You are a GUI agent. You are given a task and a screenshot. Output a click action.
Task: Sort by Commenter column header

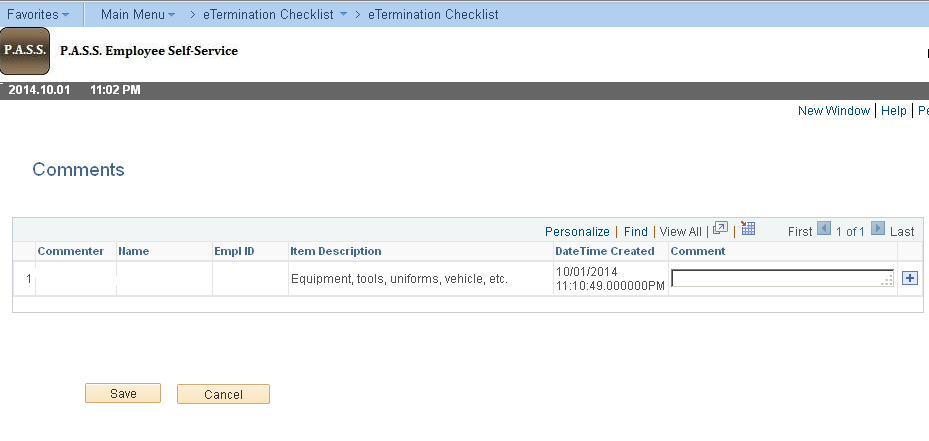click(71, 251)
